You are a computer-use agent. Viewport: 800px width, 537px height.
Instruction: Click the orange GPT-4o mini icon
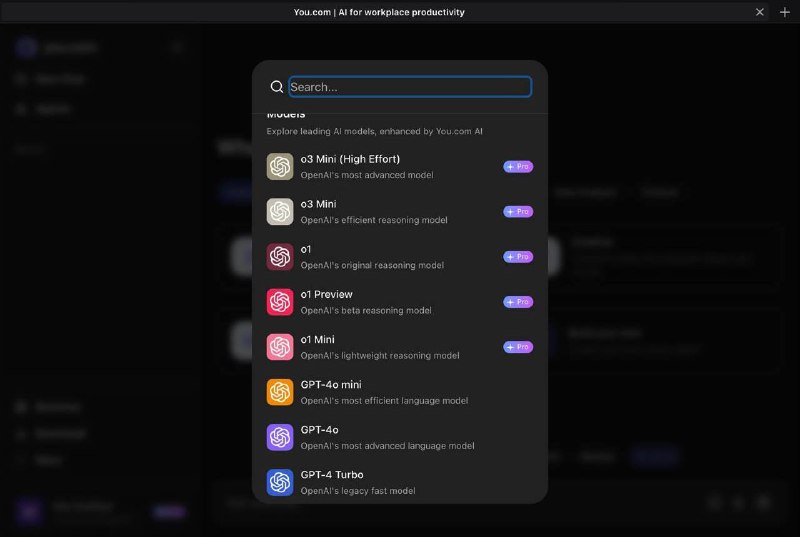pos(280,392)
